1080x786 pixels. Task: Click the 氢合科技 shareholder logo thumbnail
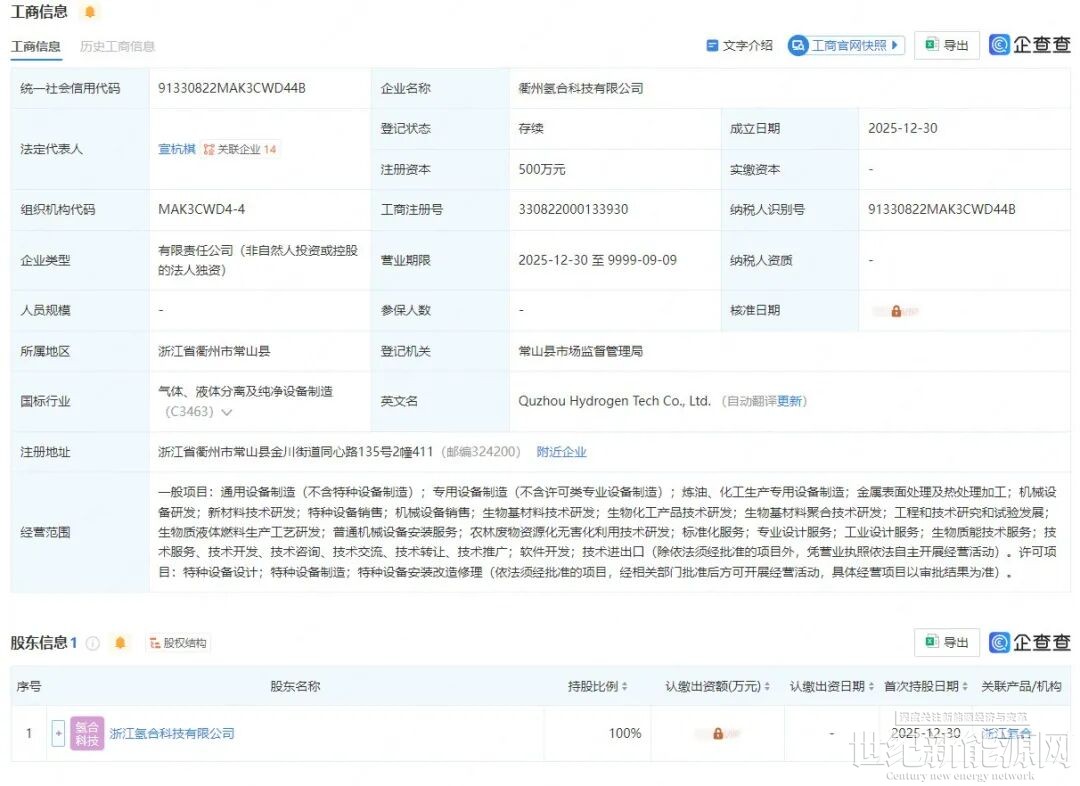87,734
